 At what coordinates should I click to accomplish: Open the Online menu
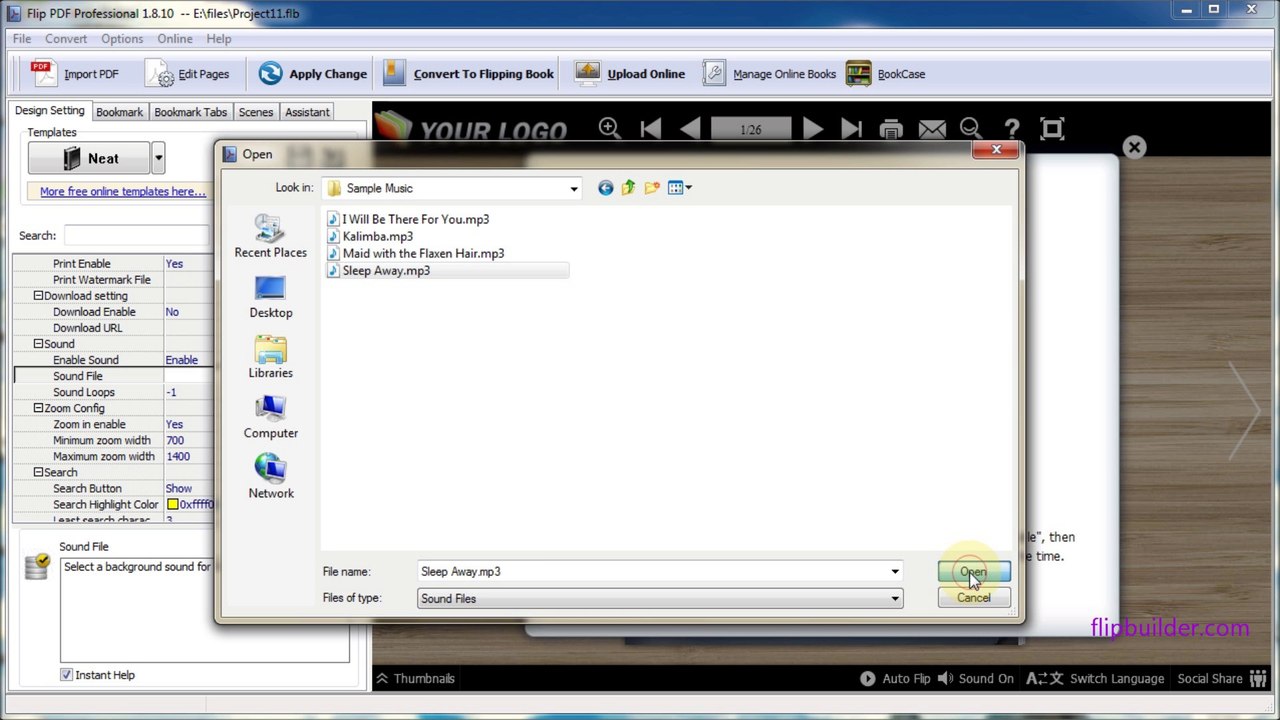point(175,39)
